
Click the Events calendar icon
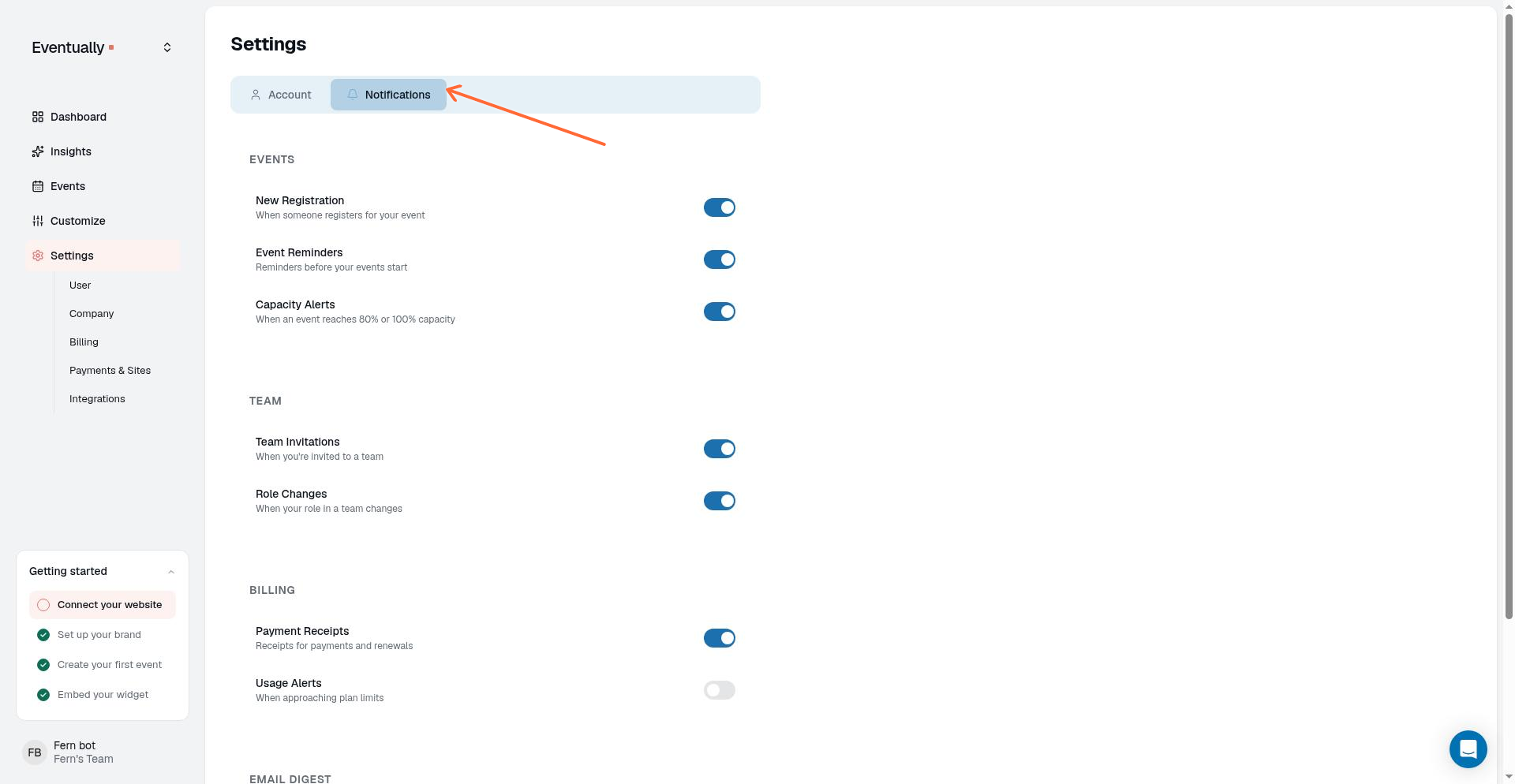pos(38,186)
